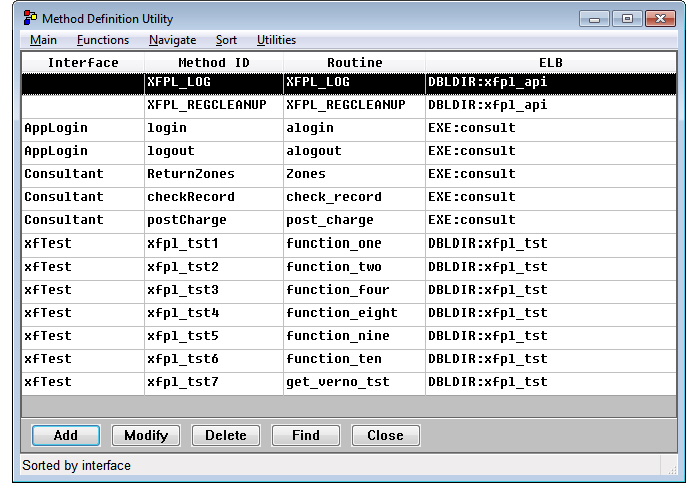
Task: Open the Utilities menu
Action: [276, 40]
